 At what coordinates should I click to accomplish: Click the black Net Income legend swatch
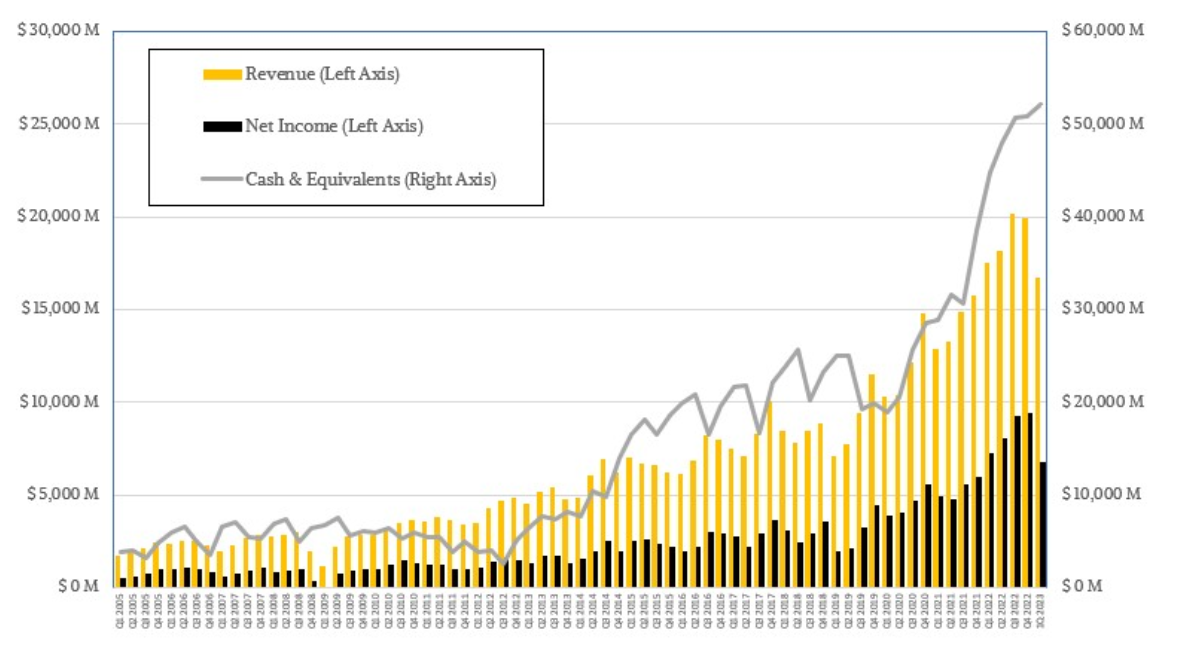(222, 127)
